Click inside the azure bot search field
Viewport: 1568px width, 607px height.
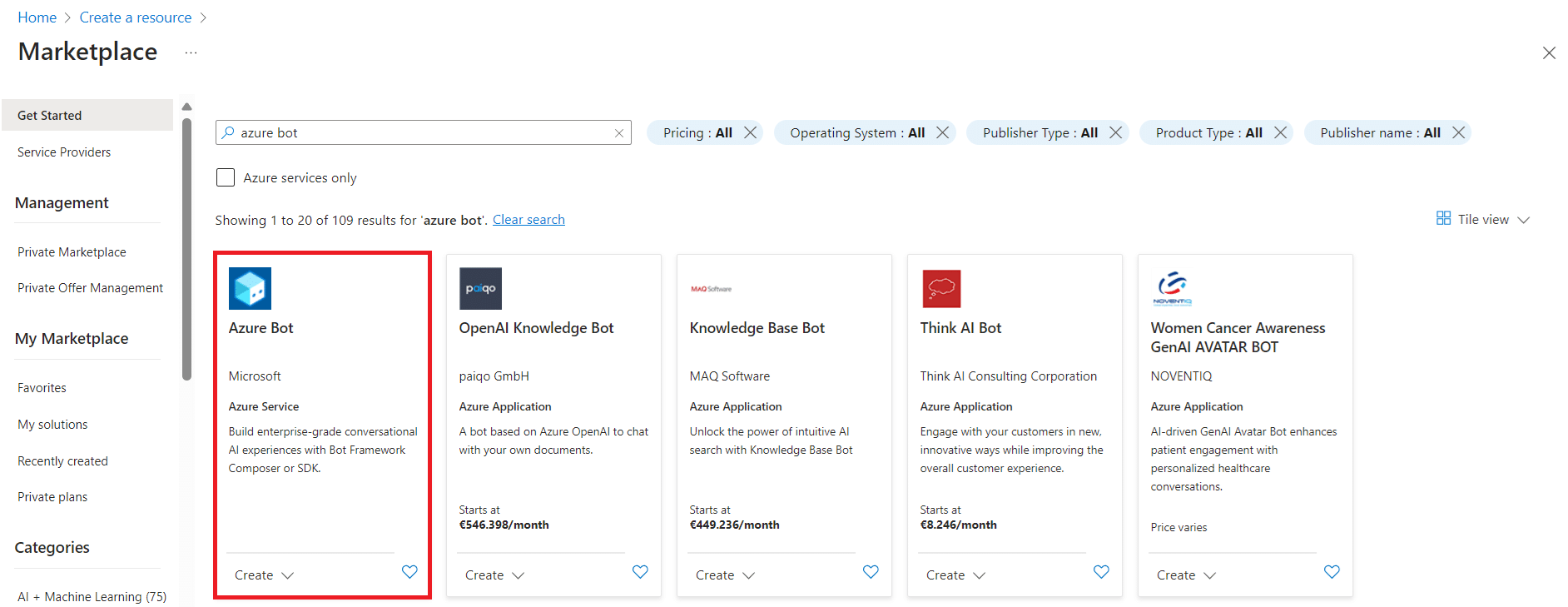(423, 132)
